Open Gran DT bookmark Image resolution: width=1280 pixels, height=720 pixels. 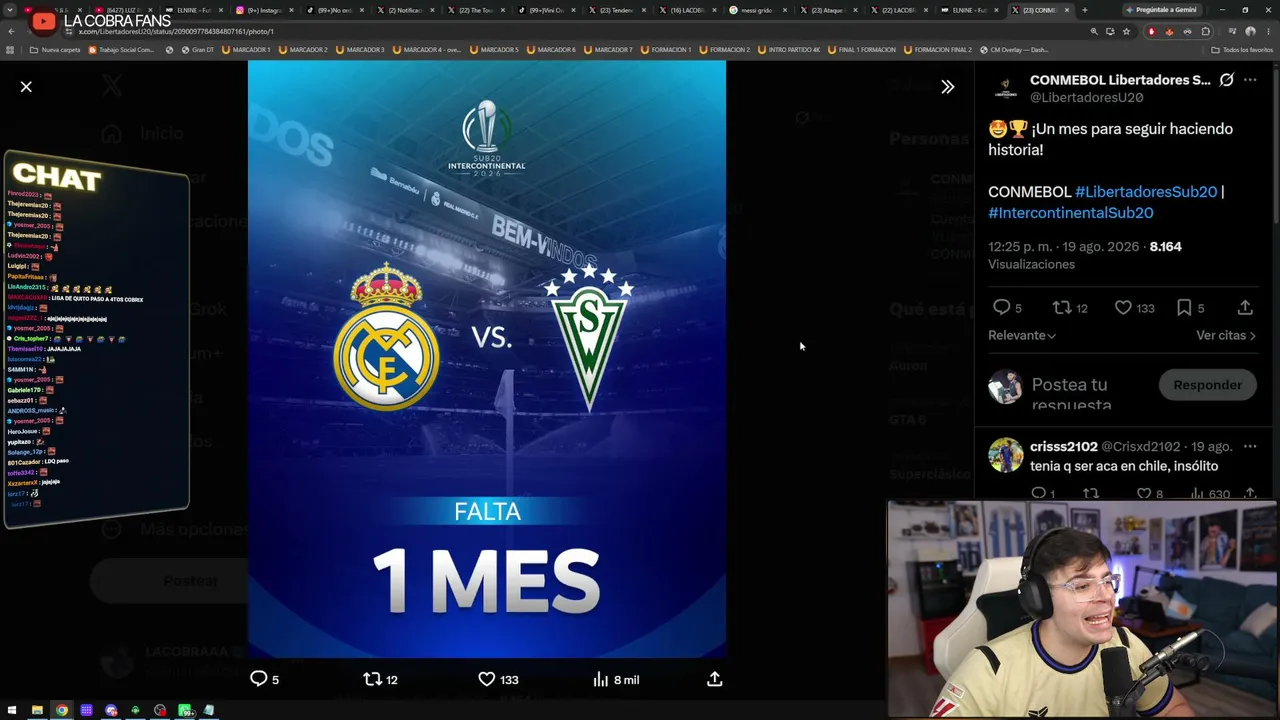197,50
